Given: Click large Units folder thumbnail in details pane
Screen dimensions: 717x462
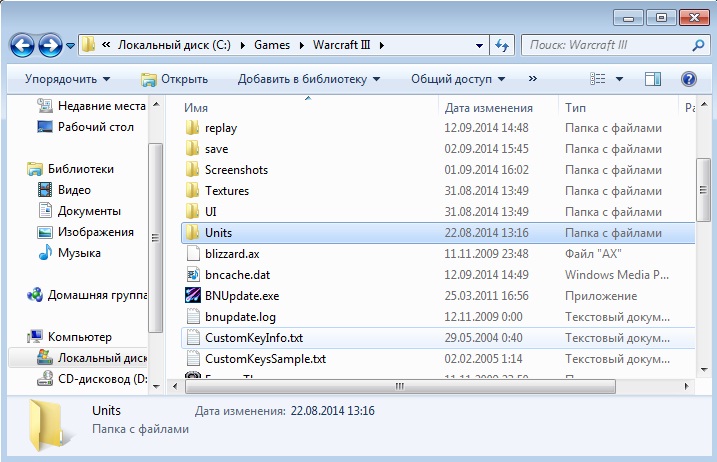Looking at the screenshot, I should (x=49, y=425).
